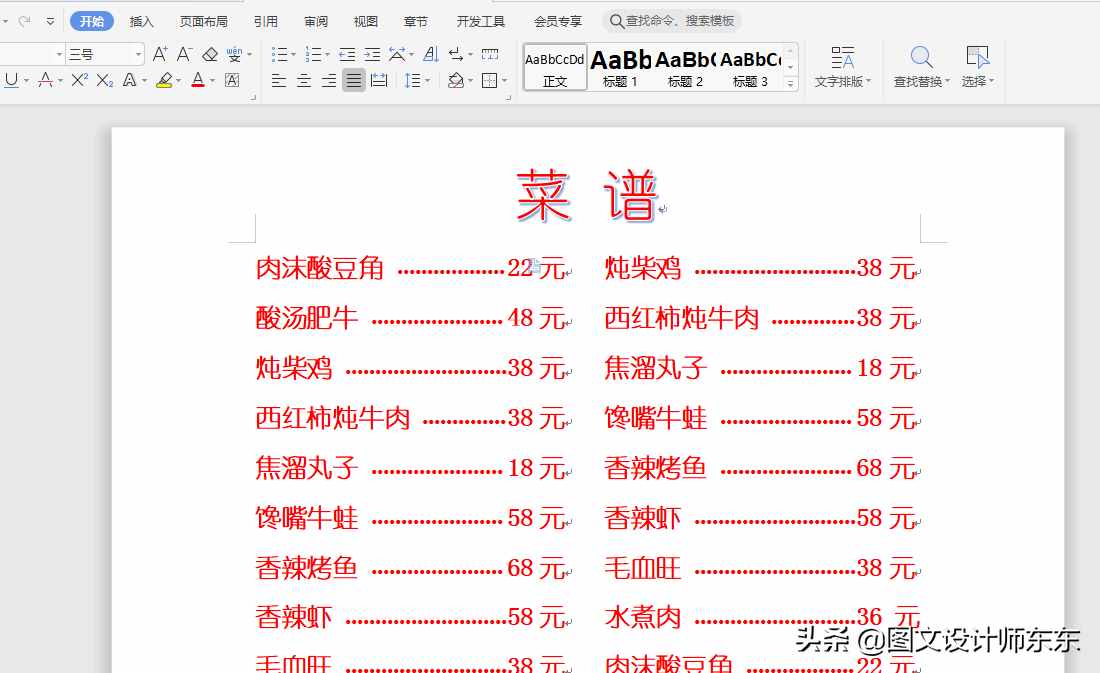The image size is (1100, 673).
Task: Click the numbered list icon
Action: click(x=314, y=54)
